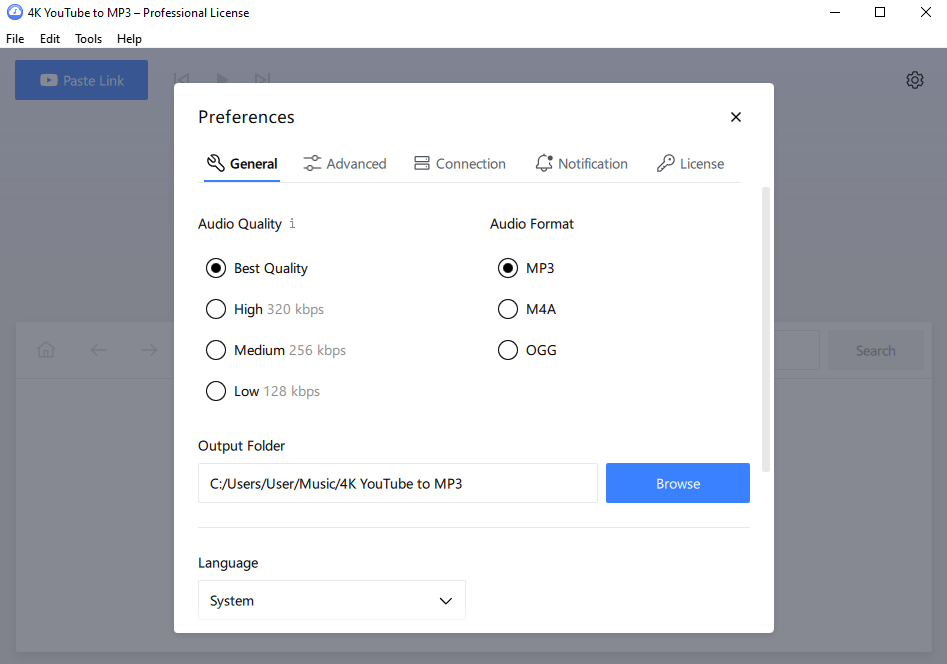Choose MP3 audio format

(x=508, y=268)
